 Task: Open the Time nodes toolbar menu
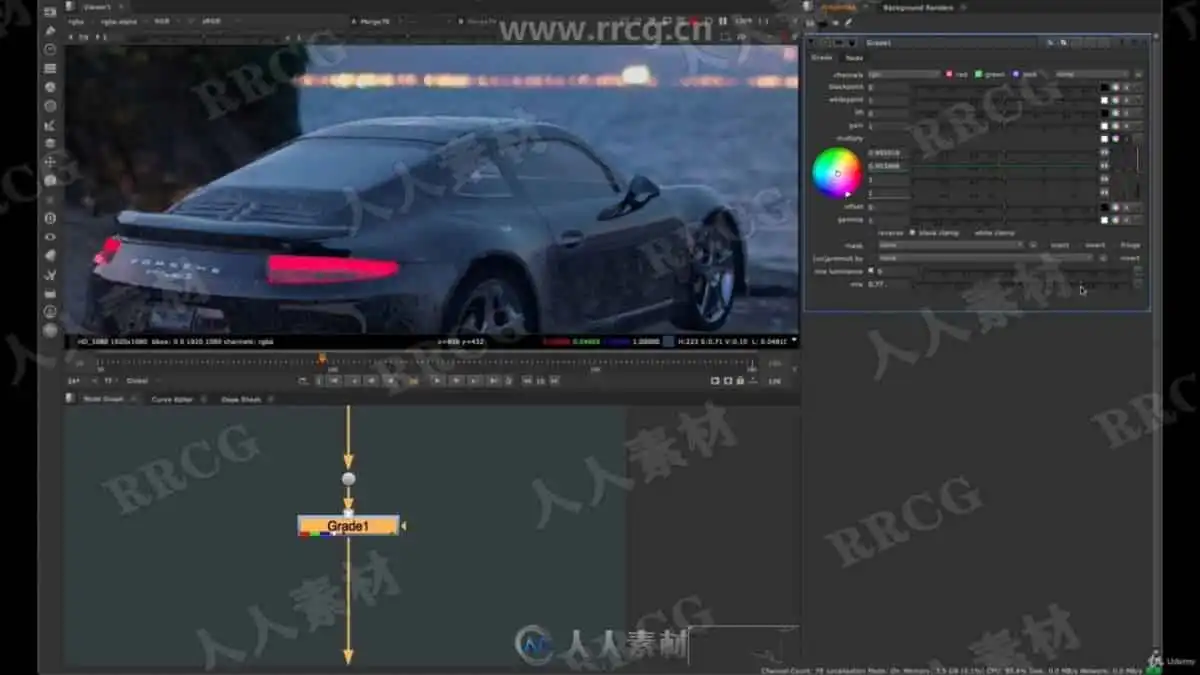point(50,50)
